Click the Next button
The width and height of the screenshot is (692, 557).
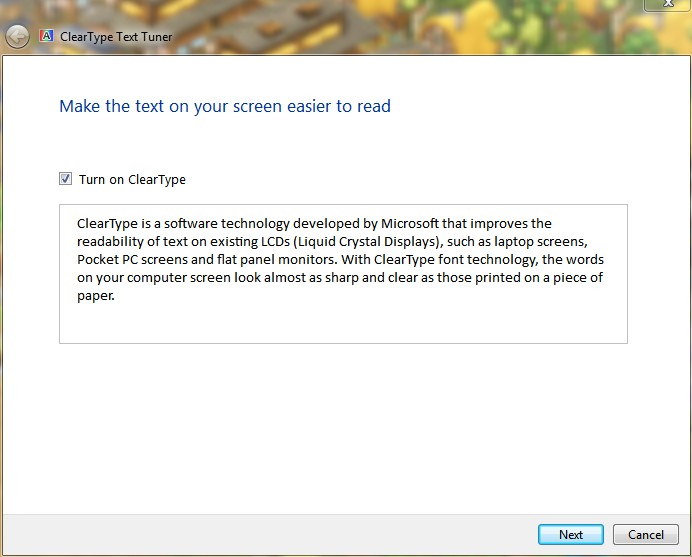tap(571, 534)
